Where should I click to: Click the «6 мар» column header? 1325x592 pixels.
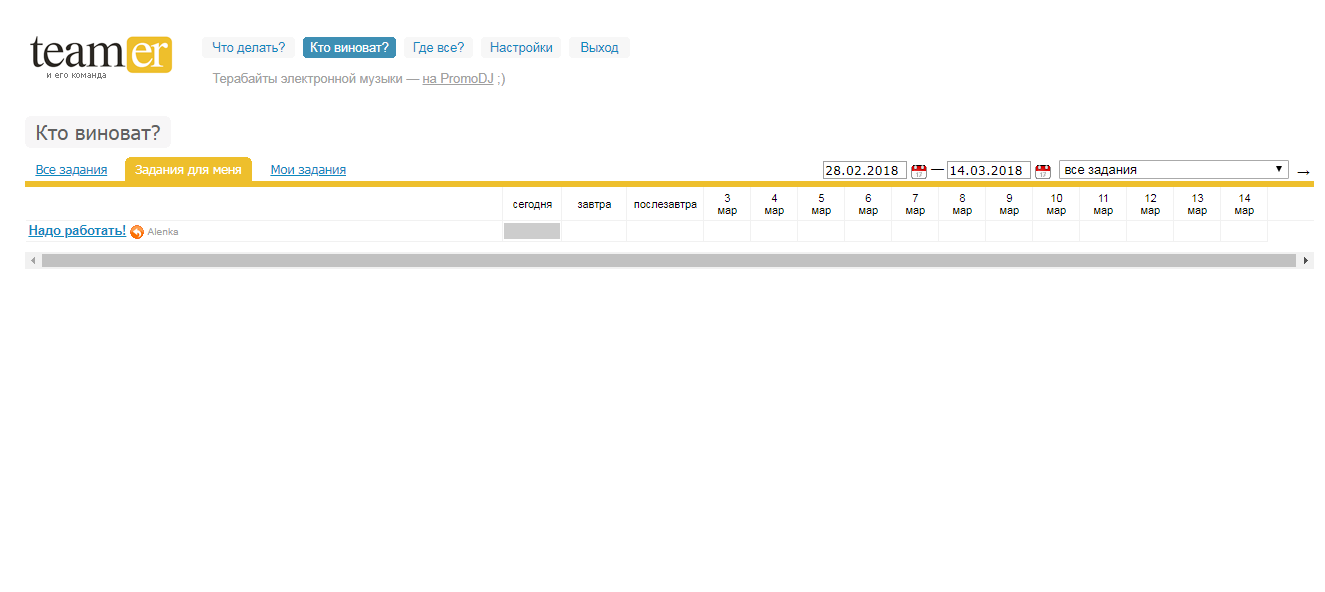pos(868,204)
